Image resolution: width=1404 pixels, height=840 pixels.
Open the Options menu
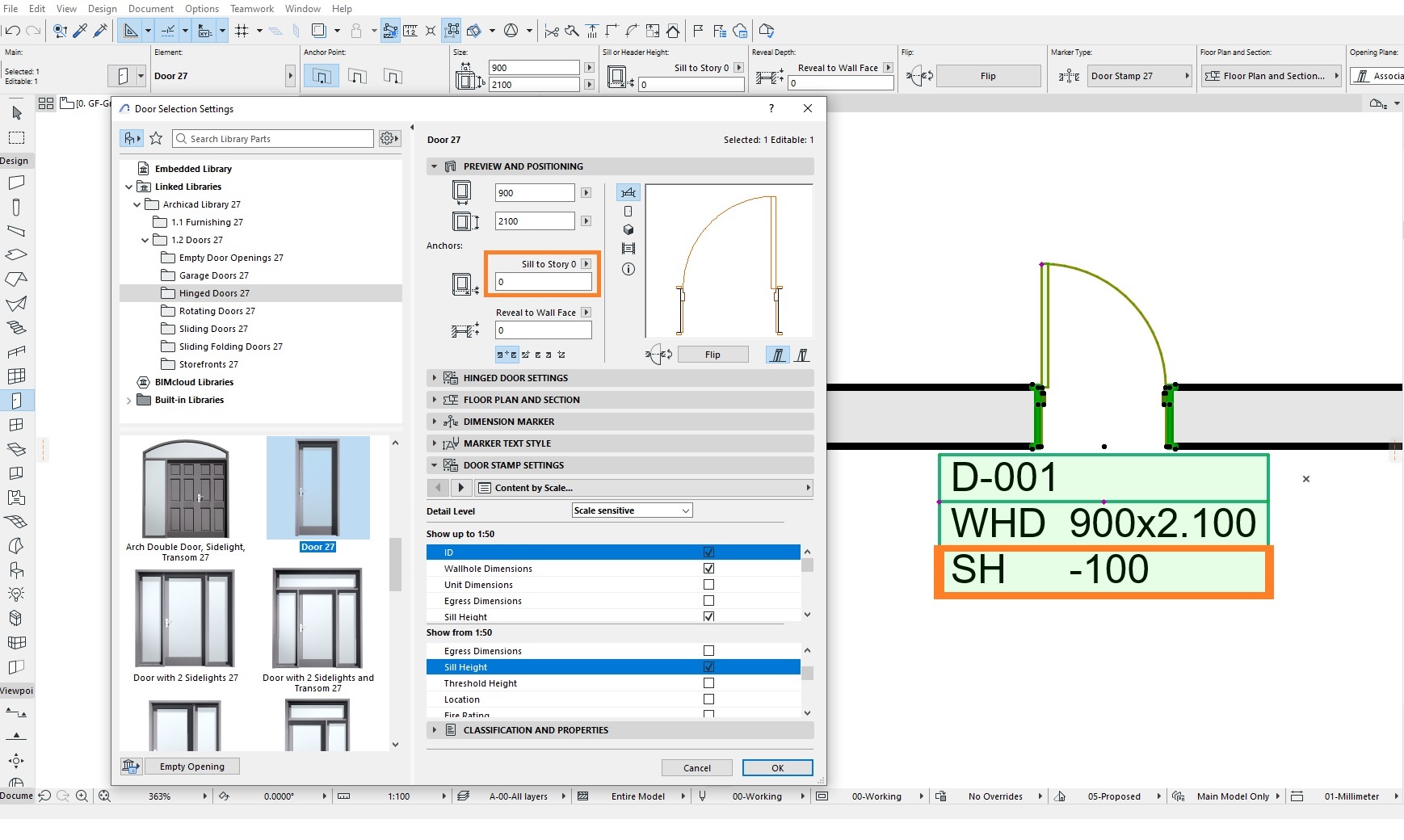point(202,9)
